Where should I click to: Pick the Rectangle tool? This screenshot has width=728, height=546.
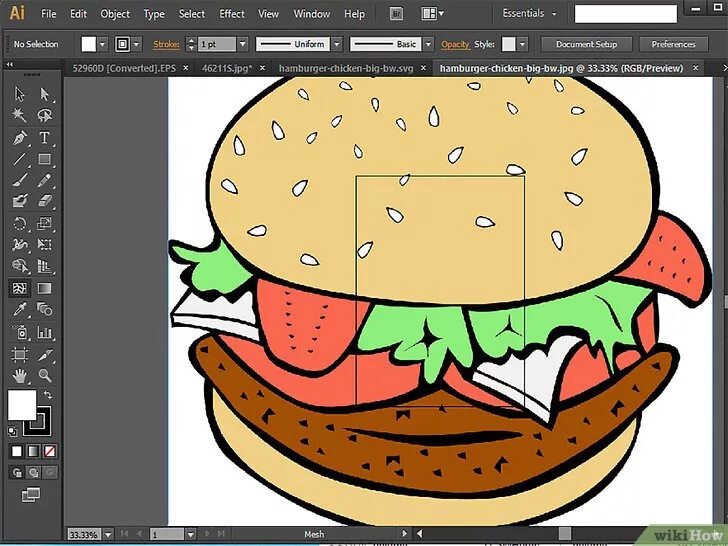tap(45, 159)
